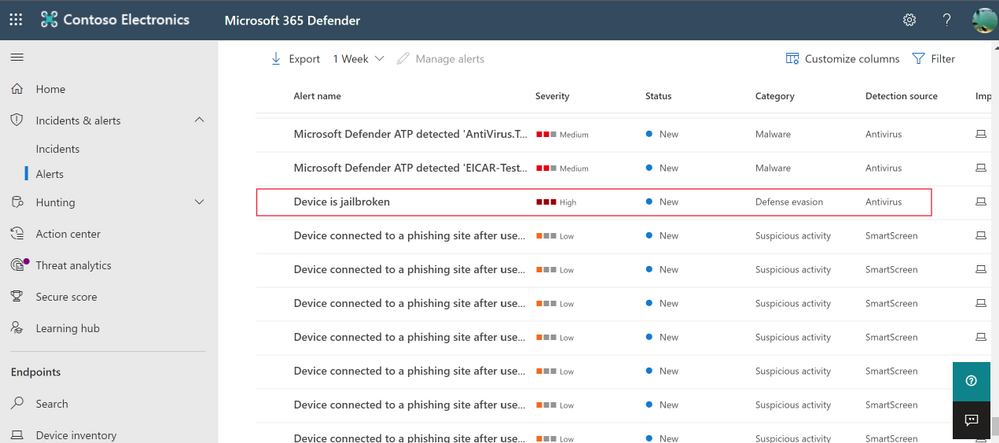Screen dimensions: 999x443
Task: Open the Device is jailbroken alert
Action: pos(341,202)
